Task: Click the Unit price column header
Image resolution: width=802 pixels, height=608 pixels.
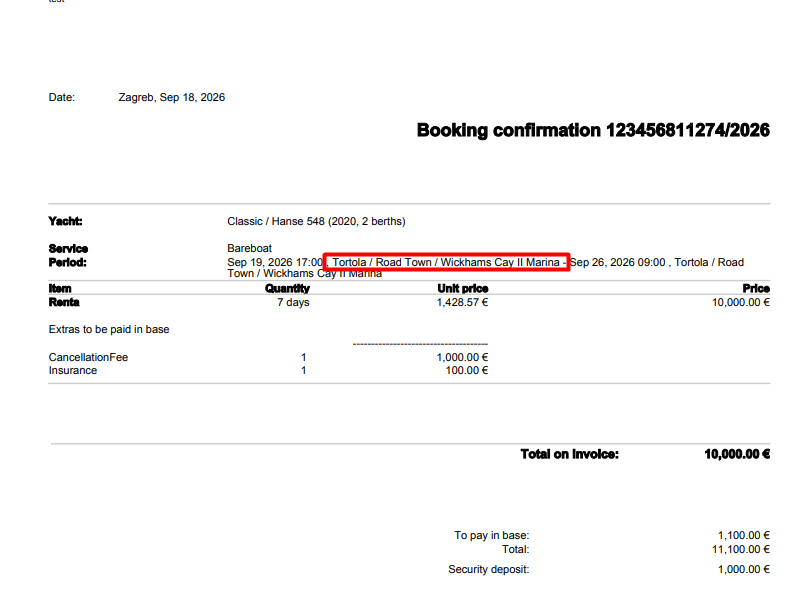Action: pos(463,288)
